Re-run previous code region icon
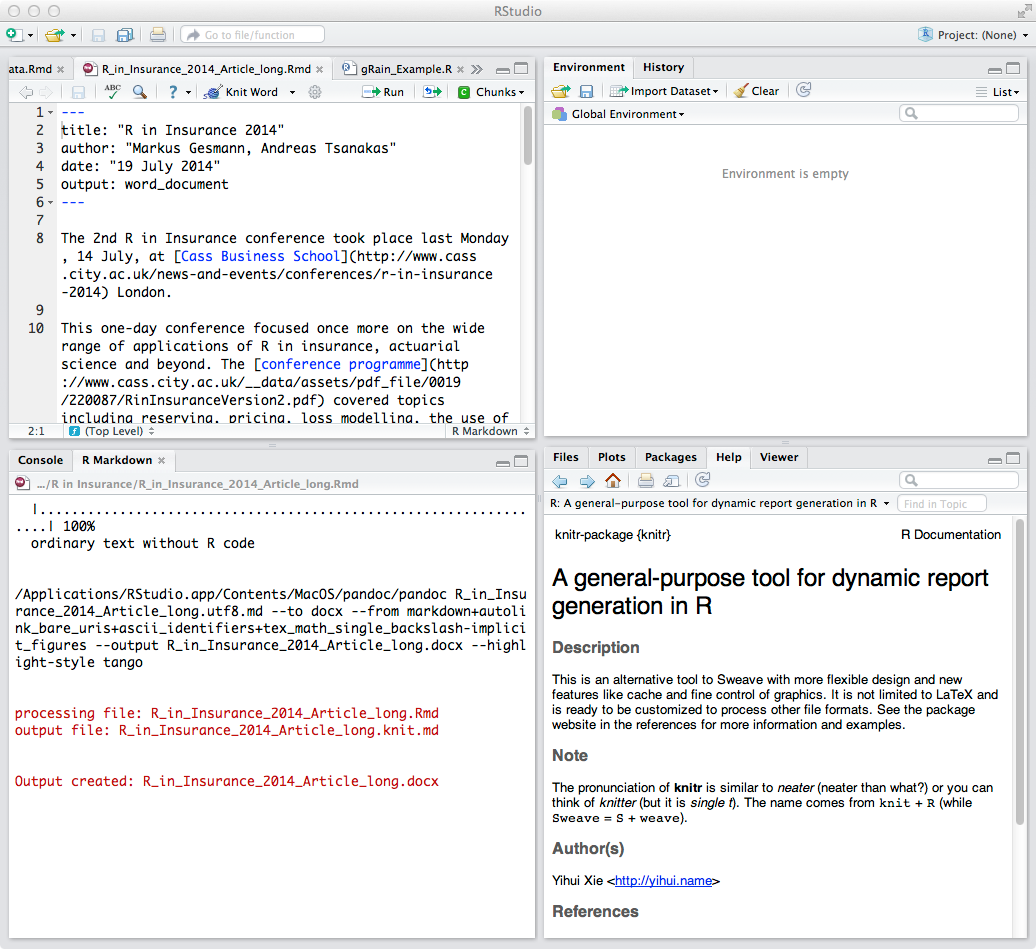This screenshot has height=949, width=1036. (x=432, y=92)
